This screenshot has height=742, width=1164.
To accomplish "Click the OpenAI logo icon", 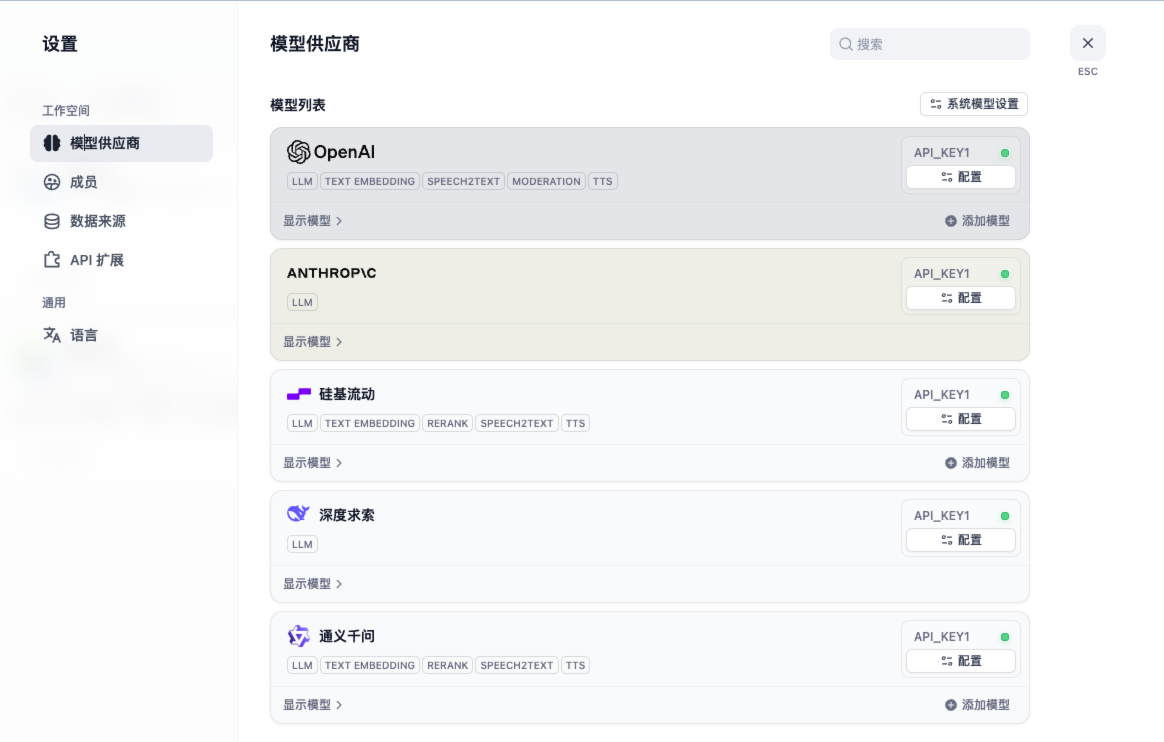I will click(298, 152).
